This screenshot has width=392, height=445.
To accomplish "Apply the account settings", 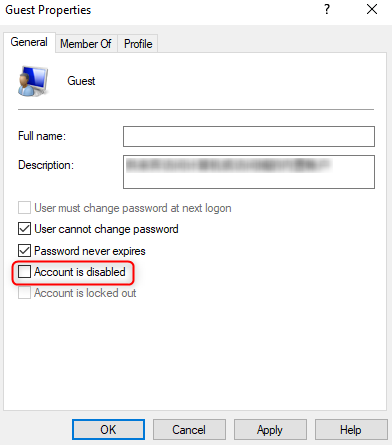I will pos(270,430).
